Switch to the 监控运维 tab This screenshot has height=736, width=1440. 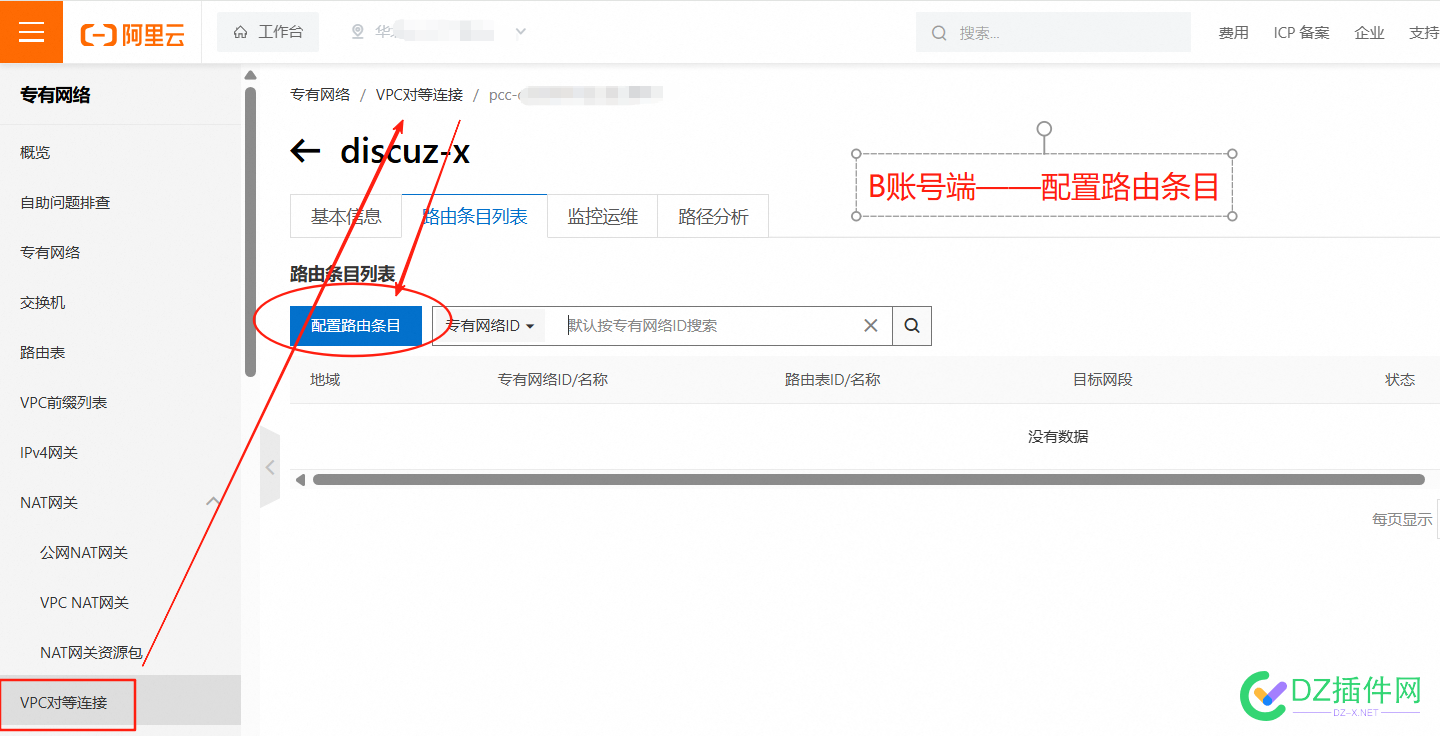point(601,216)
